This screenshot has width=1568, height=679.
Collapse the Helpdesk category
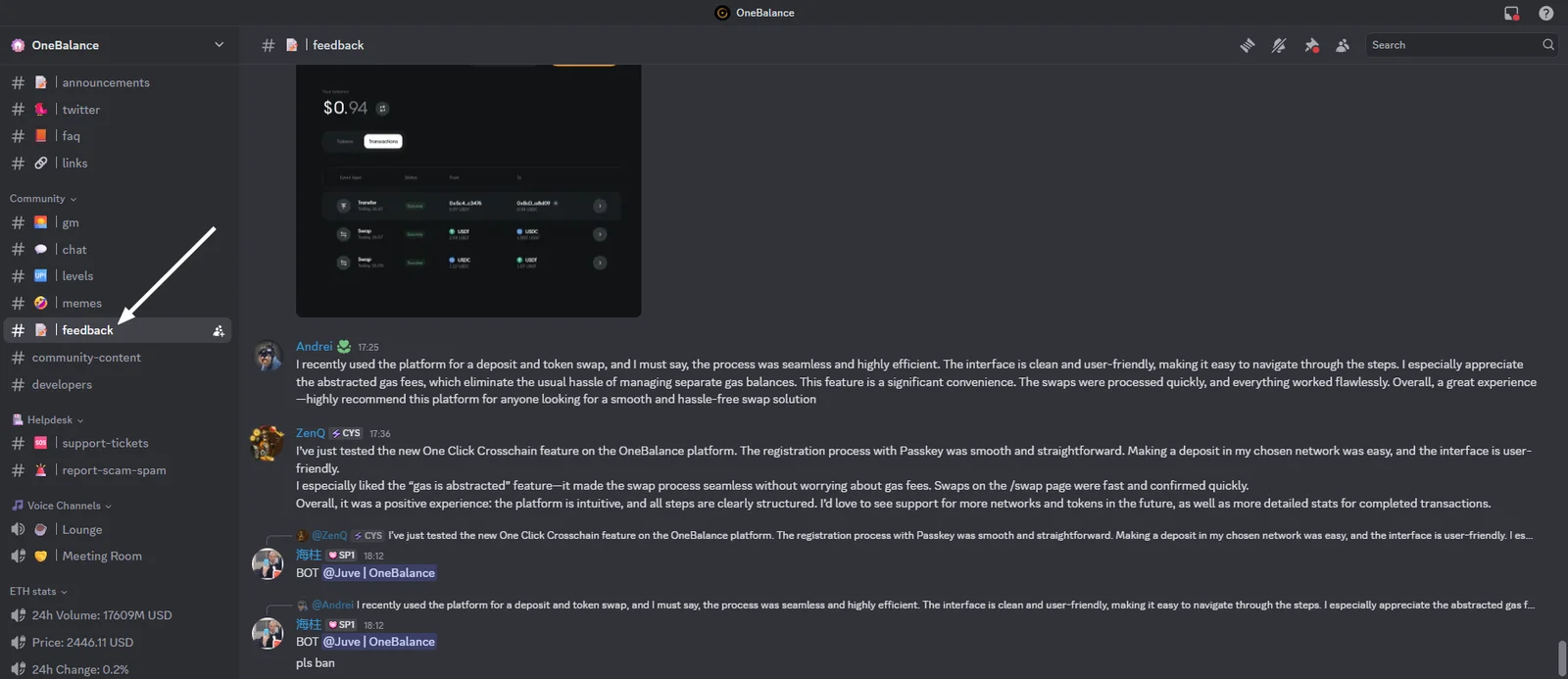pos(48,420)
